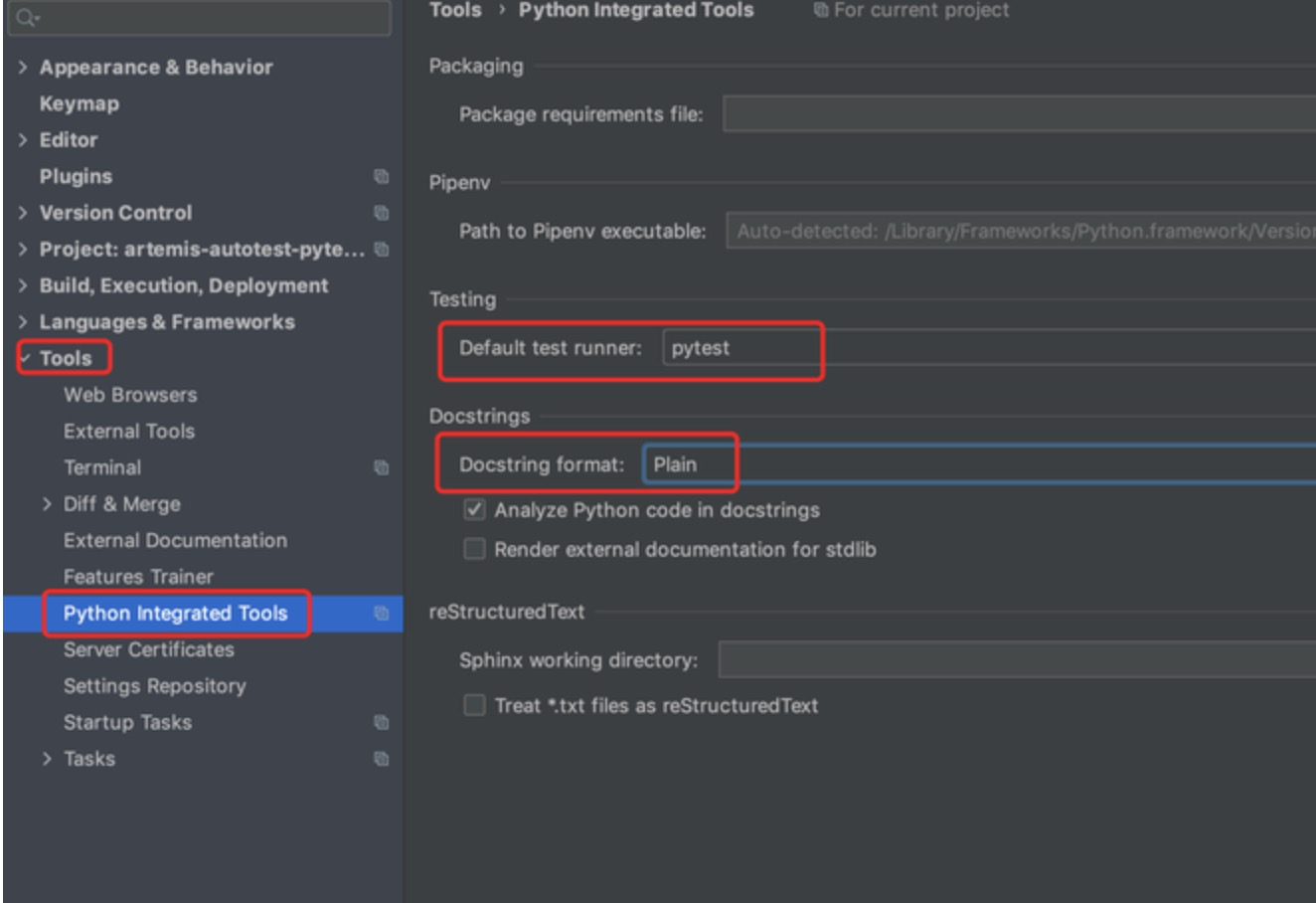Click the per-project icon beside Python Integrated Tools
The width and height of the screenshot is (1316, 903).
[x=381, y=614]
